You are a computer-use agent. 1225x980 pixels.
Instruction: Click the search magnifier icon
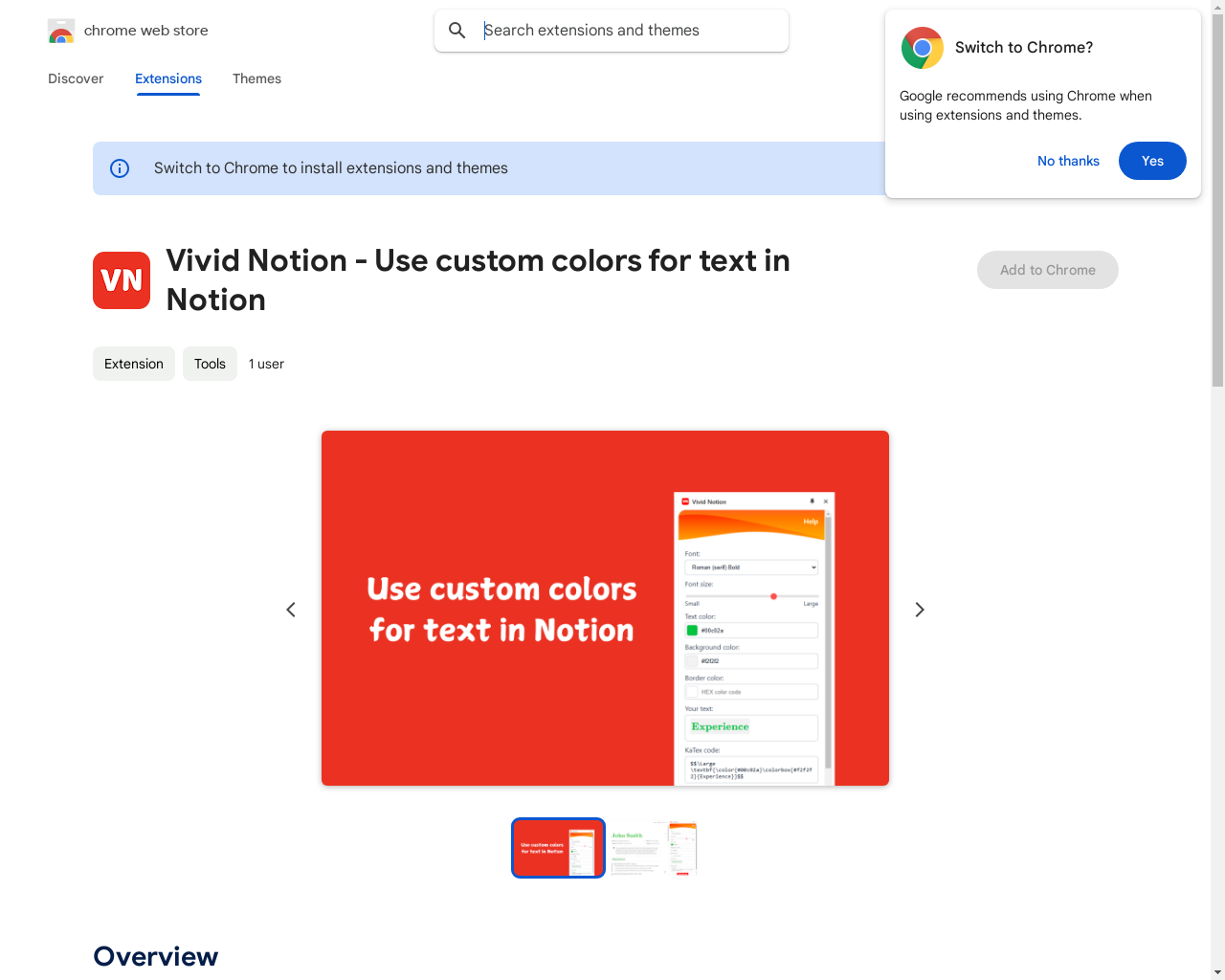(457, 31)
